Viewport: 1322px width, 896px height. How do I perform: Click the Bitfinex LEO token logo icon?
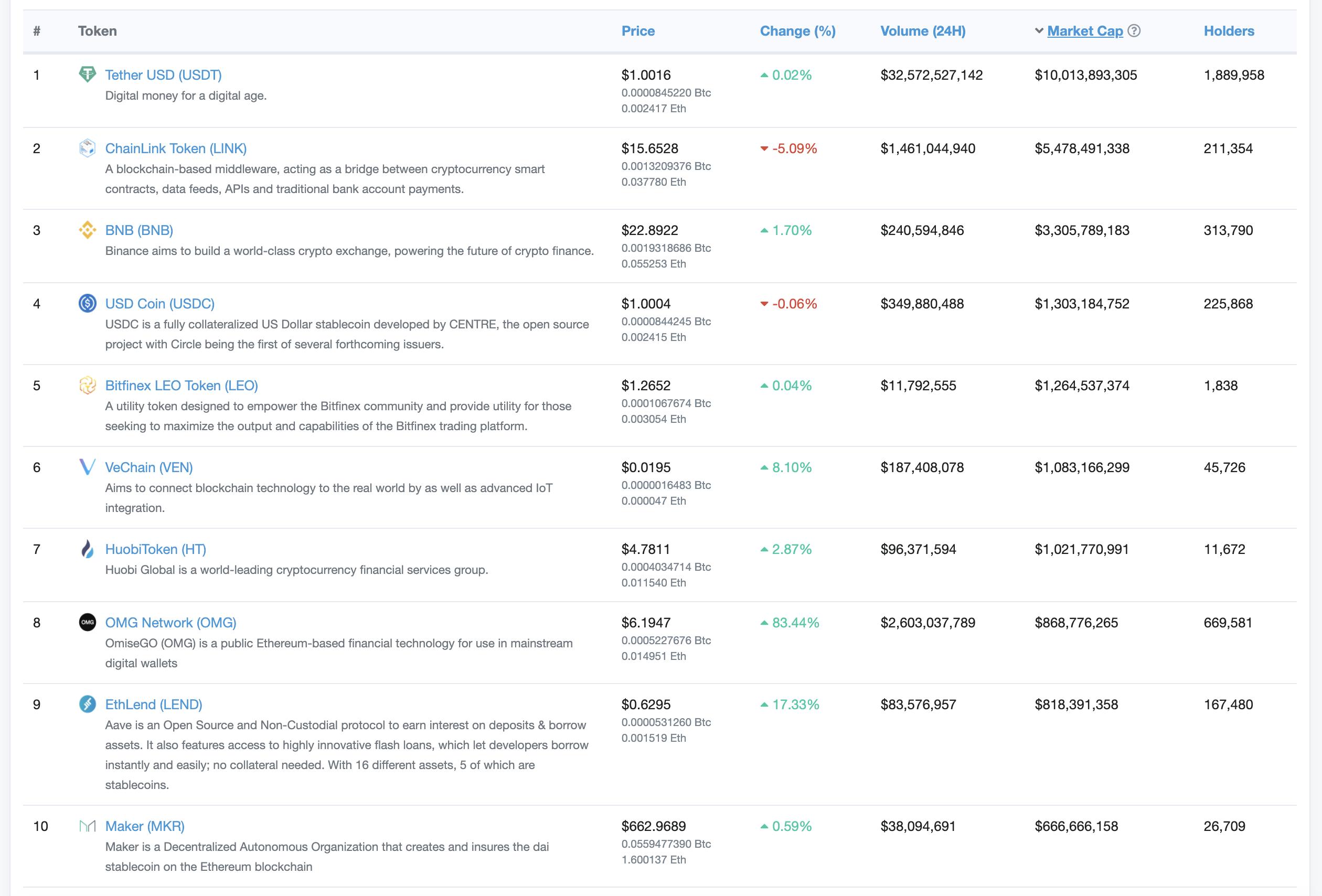coord(87,385)
